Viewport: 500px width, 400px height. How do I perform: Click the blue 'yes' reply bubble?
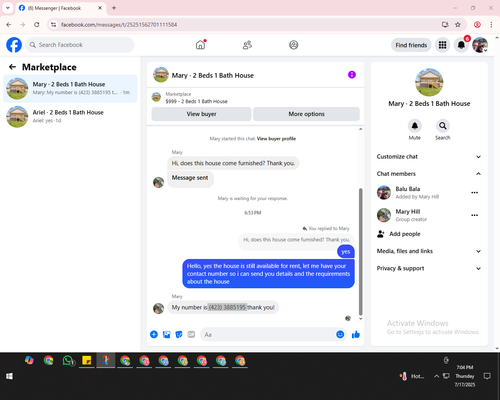click(346, 252)
